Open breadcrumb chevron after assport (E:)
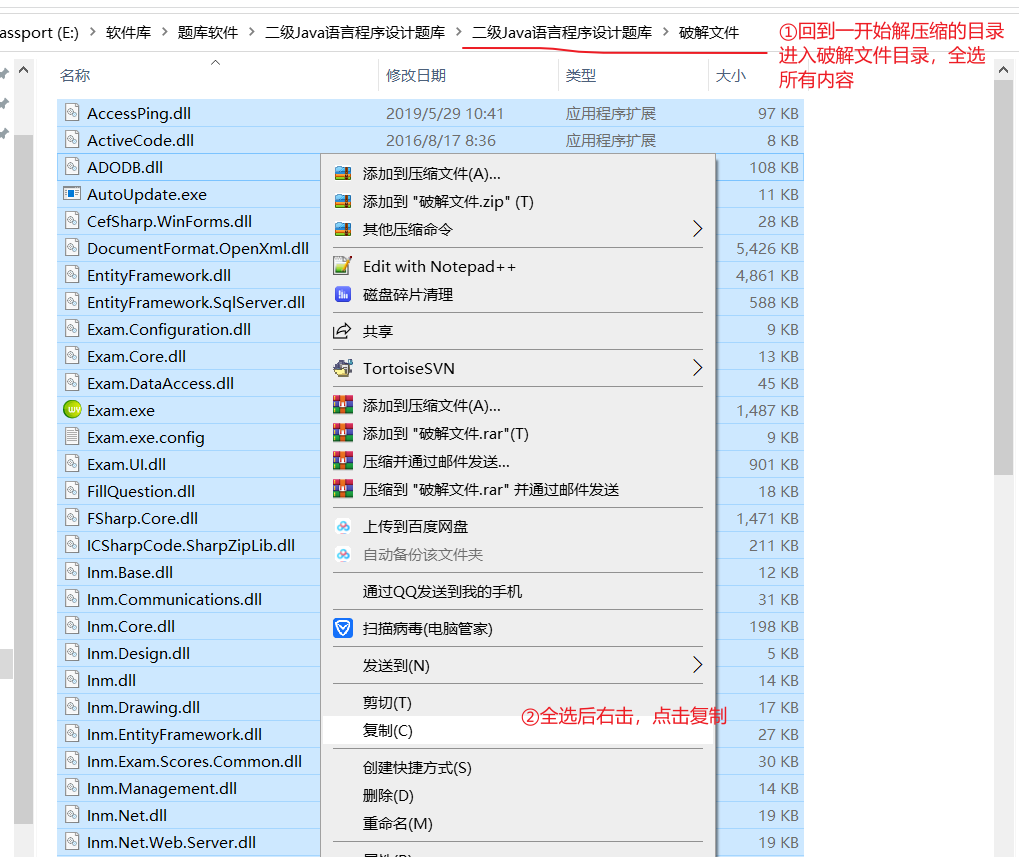This screenshot has height=857, width=1019. (x=92, y=32)
